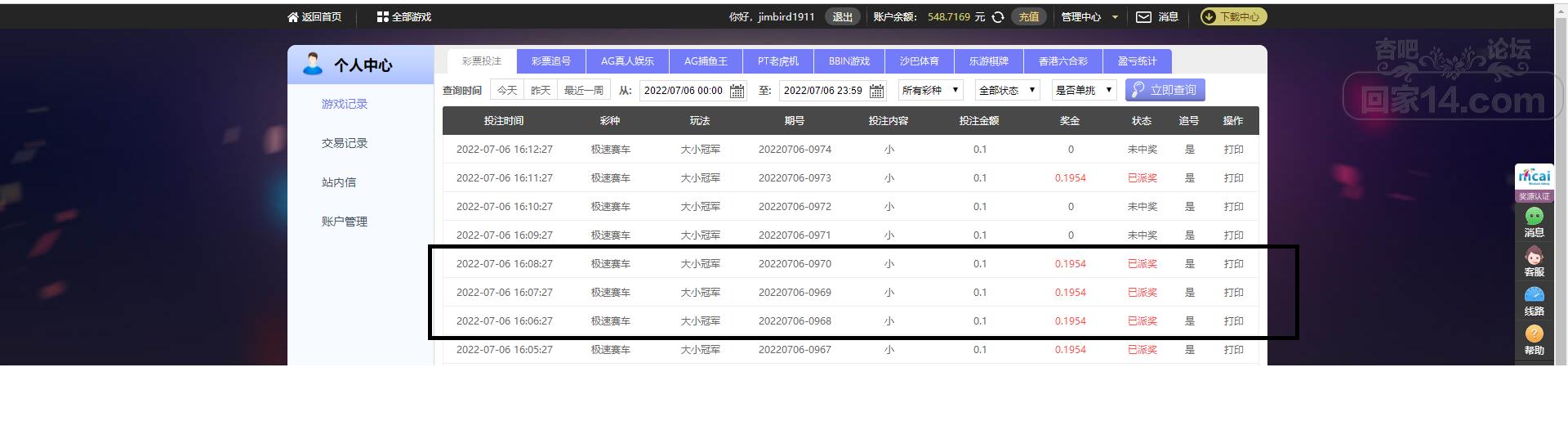The image size is (1568, 448).
Task: Open the 是否单挑 dropdown
Action: pos(1085,90)
